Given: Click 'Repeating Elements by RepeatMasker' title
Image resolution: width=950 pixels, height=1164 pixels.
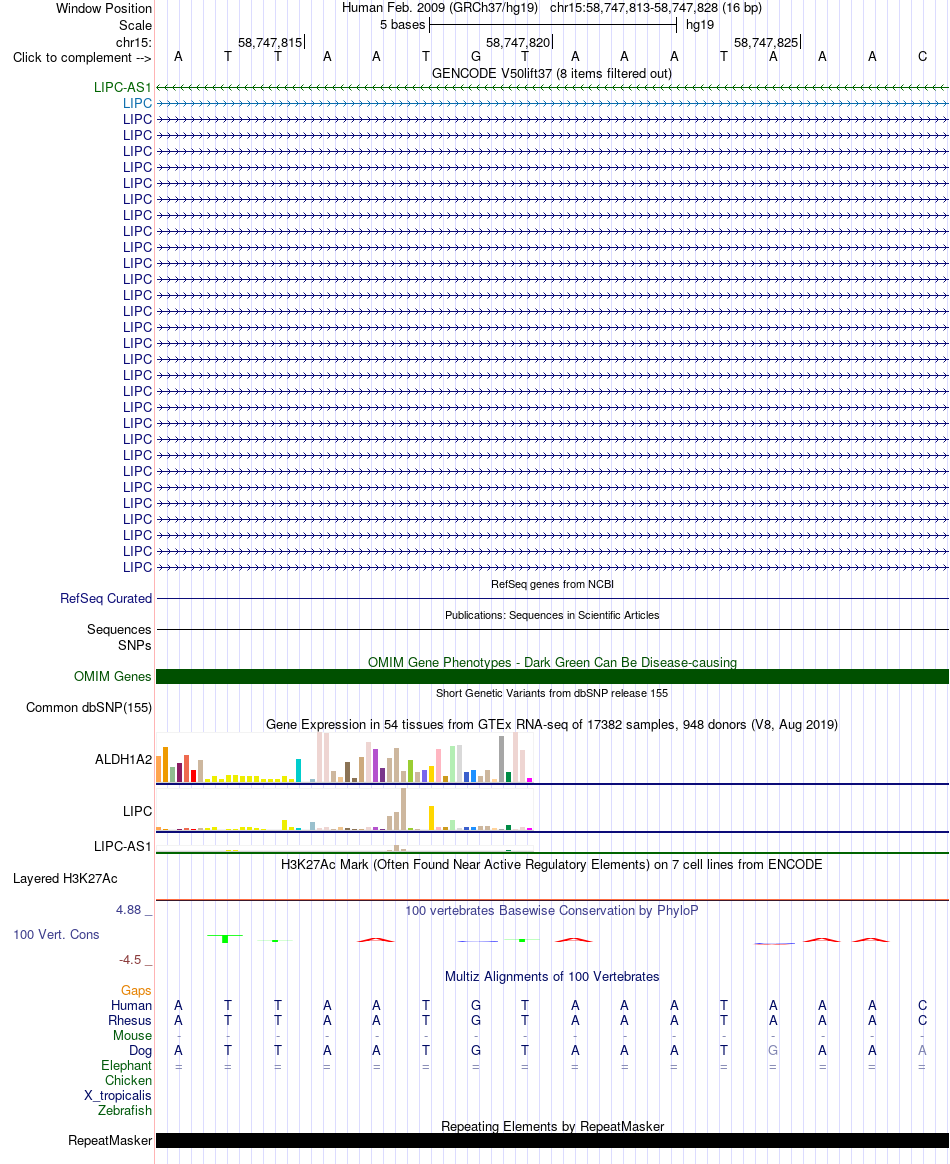Looking at the screenshot, I should click(552, 1126).
